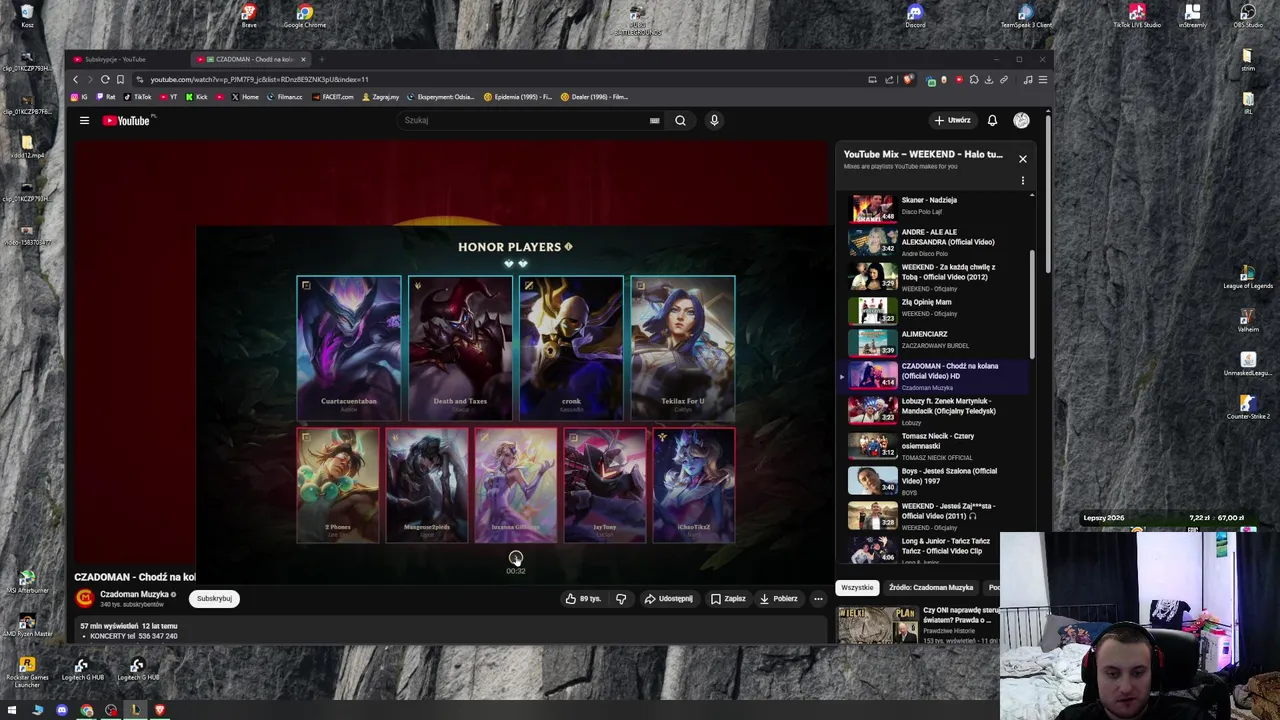Open the League of Legends desktop shortcut
1280x720 pixels.
click(1248, 278)
